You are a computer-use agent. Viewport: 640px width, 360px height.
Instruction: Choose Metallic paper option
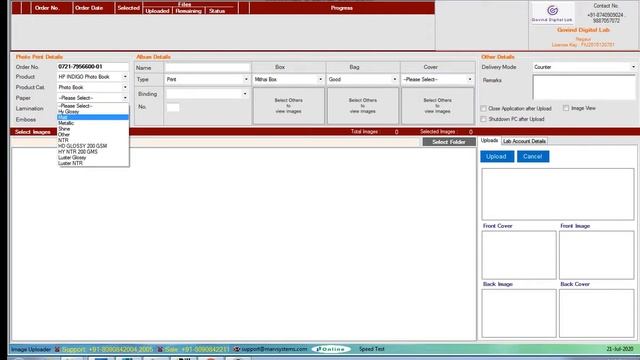(x=93, y=123)
